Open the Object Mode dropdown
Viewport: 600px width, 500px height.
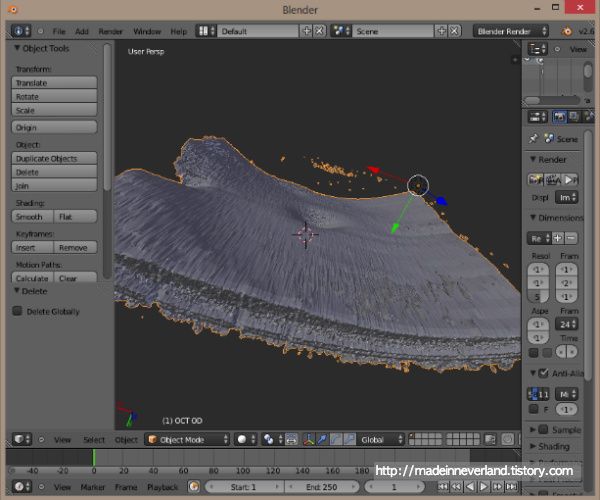(x=188, y=439)
